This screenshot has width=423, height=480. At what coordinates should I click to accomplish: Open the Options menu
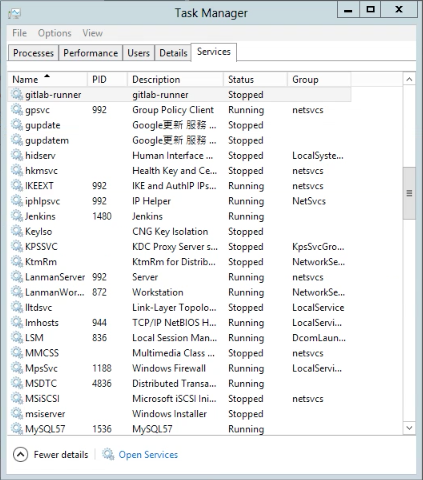[55, 33]
